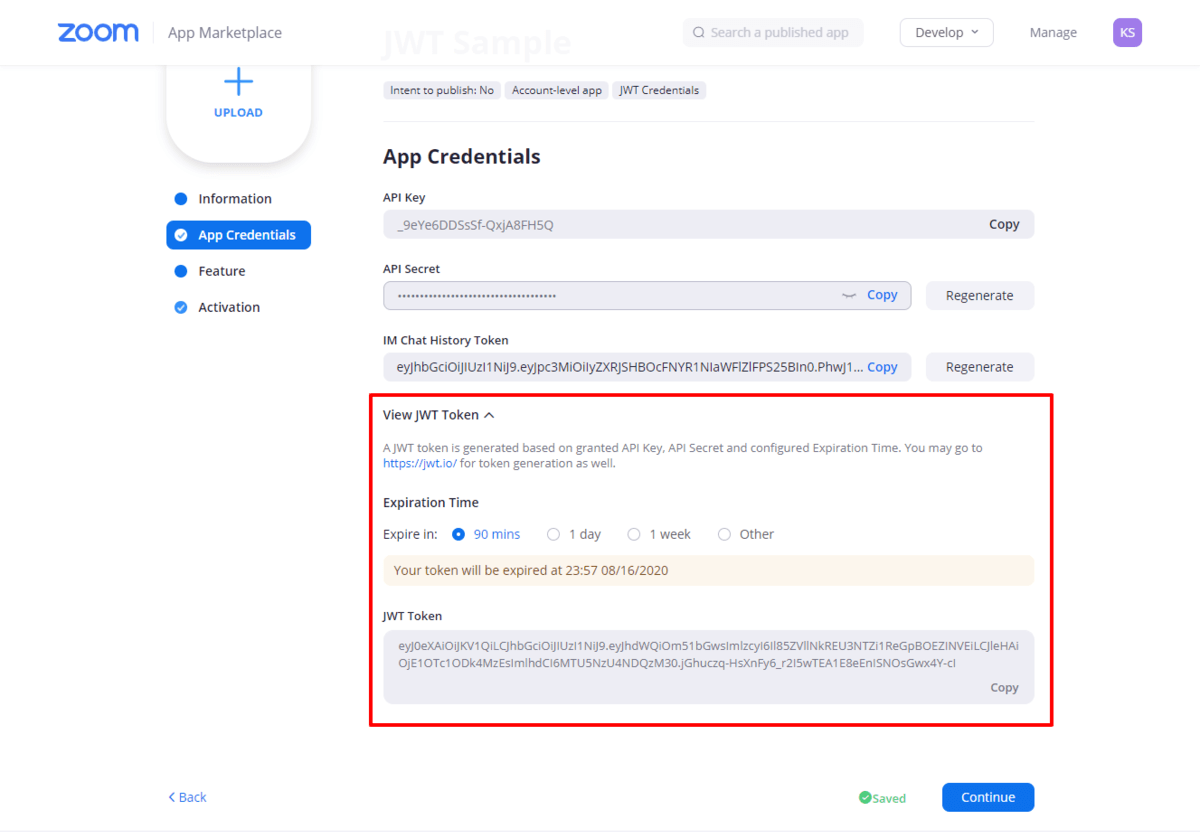Click the Upload label
The image size is (1200, 838).
(238, 113)
